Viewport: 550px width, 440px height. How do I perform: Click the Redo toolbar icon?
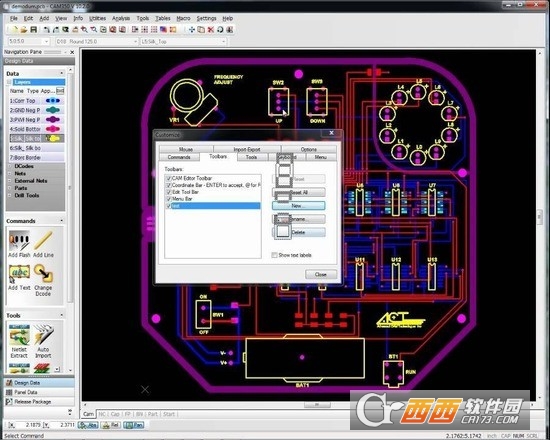(55, 30)
